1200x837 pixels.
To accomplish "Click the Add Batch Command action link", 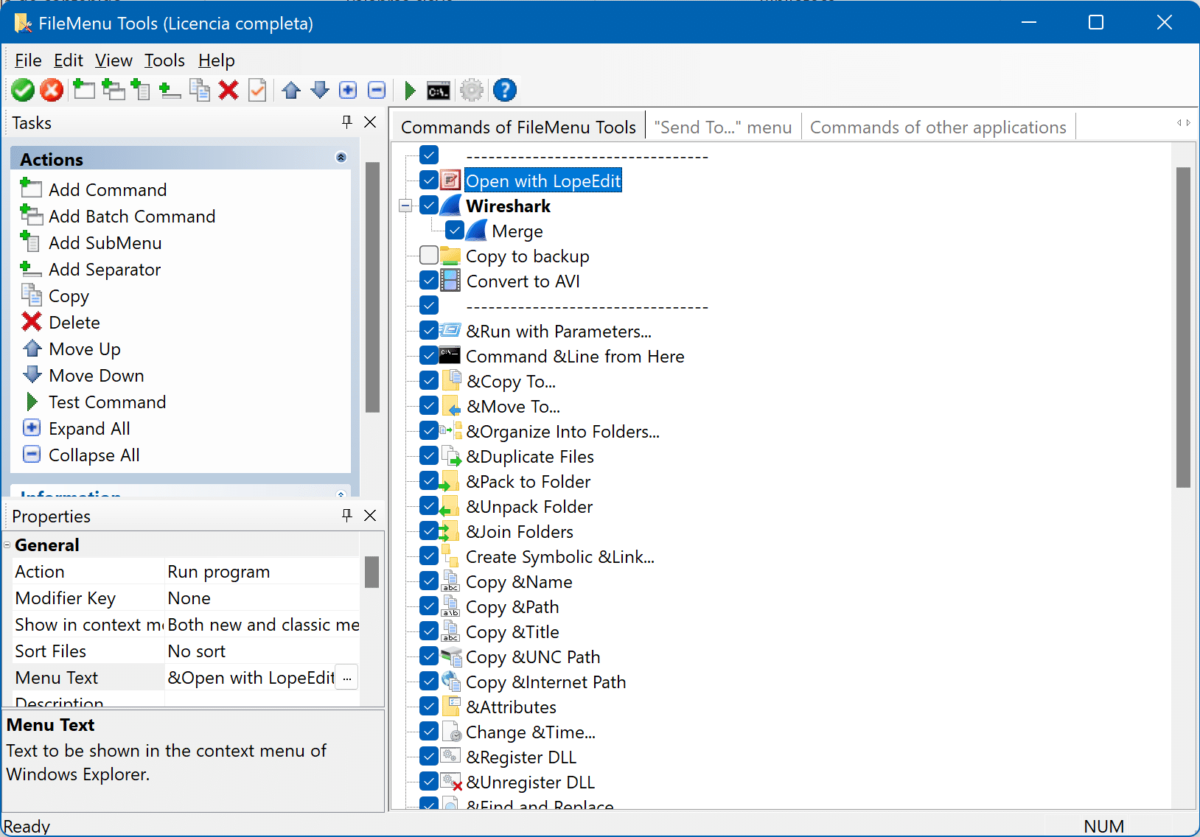I will click(x=131, y=216).
